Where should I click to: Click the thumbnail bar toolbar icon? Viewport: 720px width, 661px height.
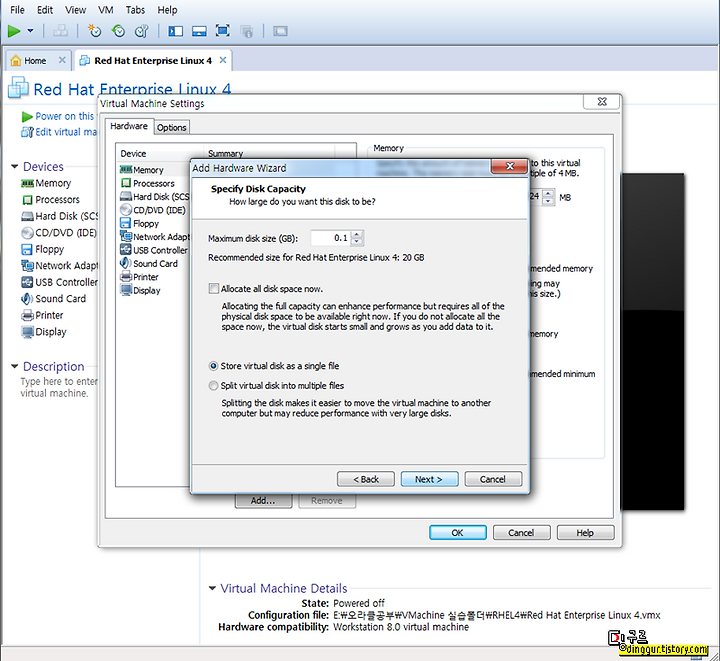[199, 31]
